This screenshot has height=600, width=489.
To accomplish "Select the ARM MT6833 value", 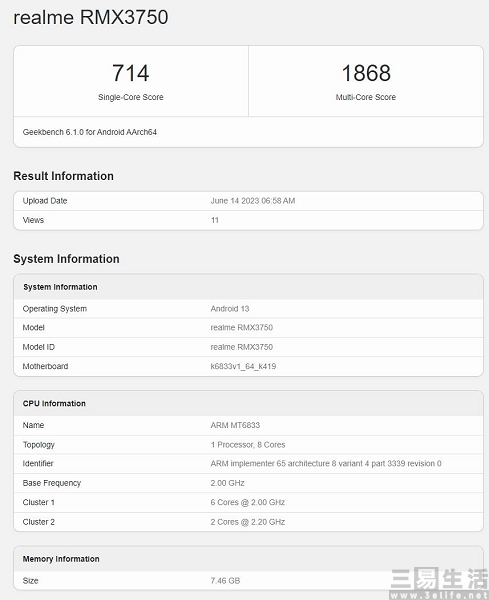I will coord(235,425).
